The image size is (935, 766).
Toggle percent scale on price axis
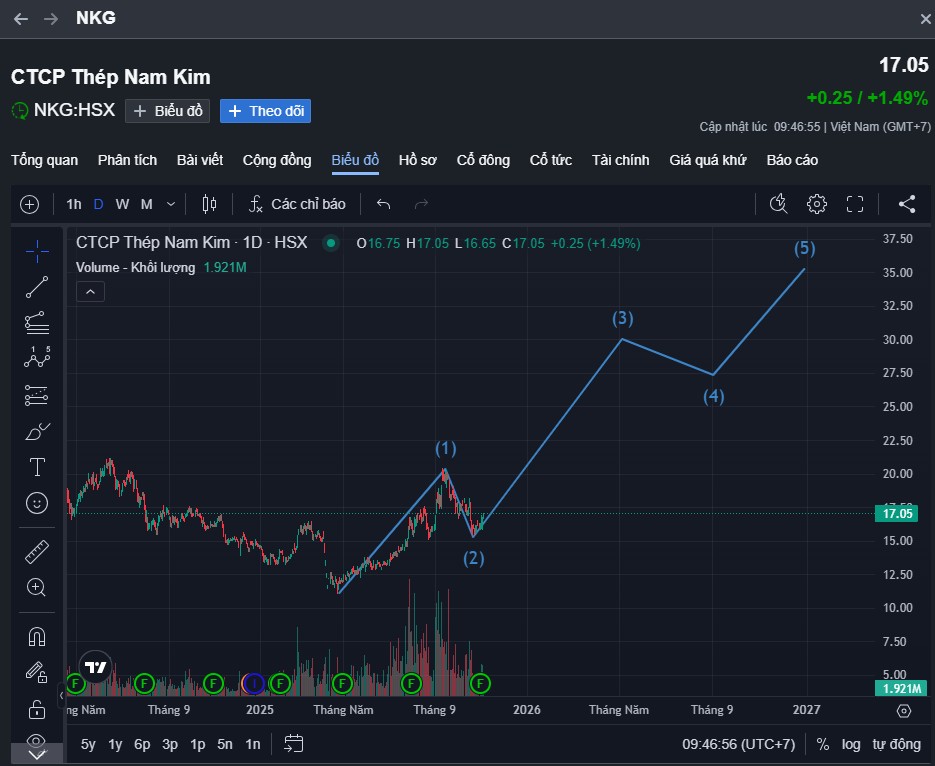coord(823,744)
